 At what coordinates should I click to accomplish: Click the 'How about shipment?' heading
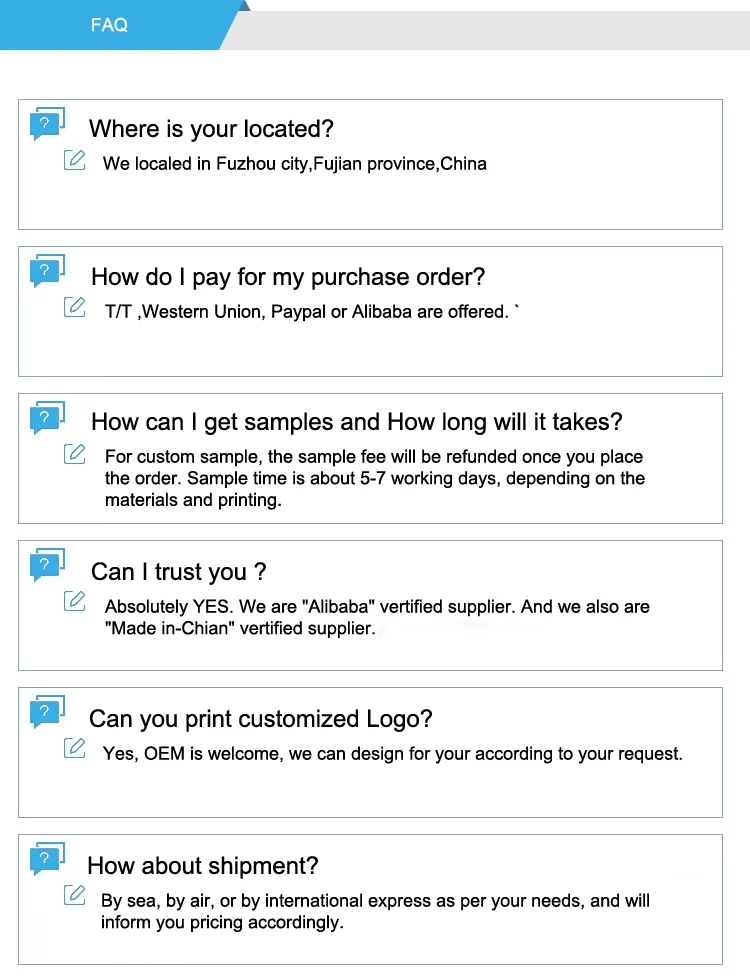coord(203,866)
